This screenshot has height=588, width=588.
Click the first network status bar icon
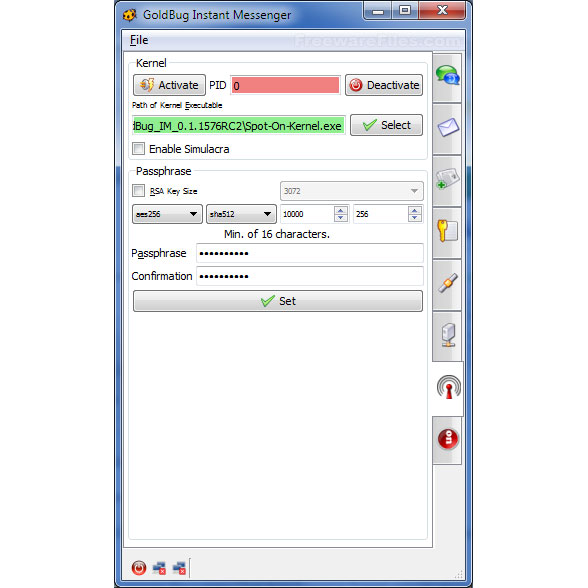click(159, 568)
